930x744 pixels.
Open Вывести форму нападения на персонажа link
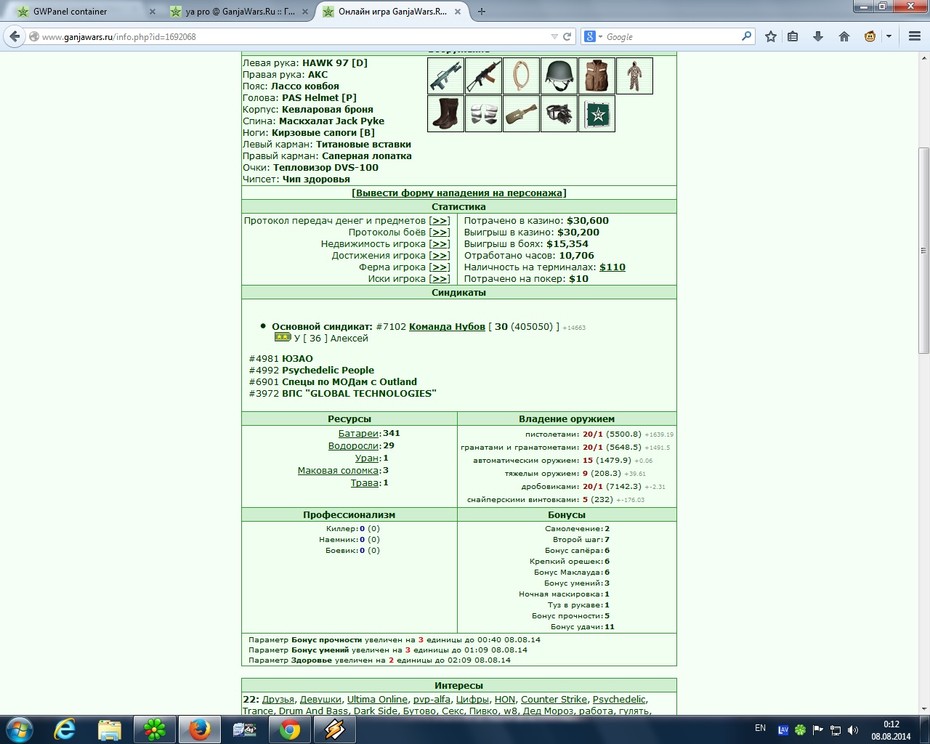pos(458,193)
